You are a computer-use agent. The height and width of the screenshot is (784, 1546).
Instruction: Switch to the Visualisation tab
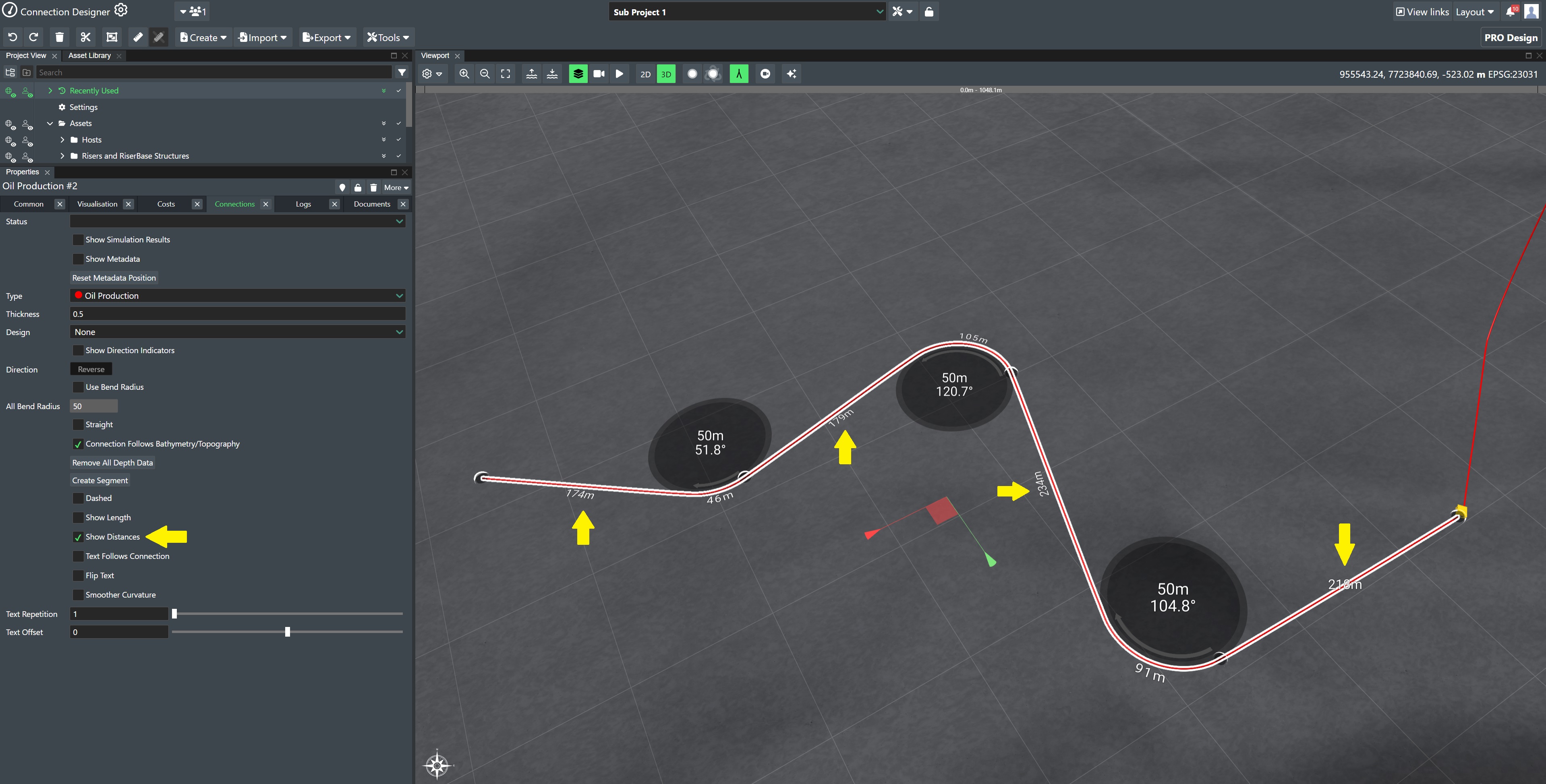point(97,204)
